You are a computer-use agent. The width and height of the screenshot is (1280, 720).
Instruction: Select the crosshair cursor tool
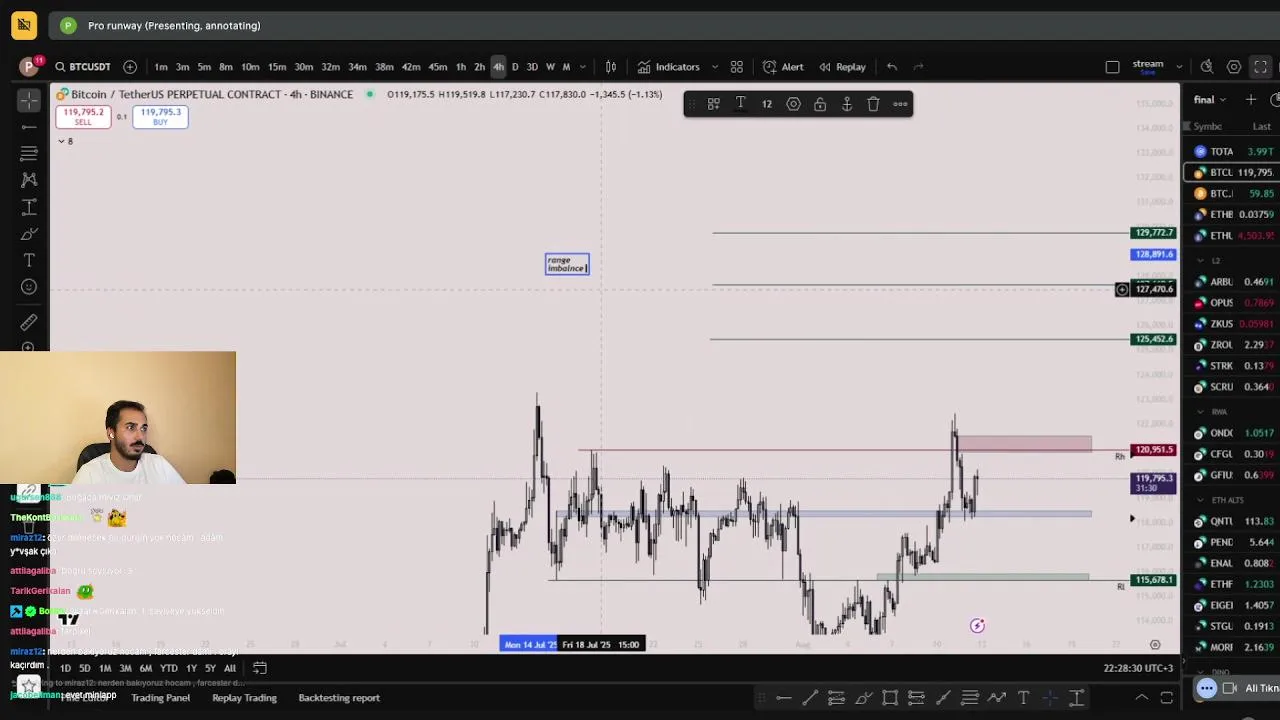tap(29, 100)
